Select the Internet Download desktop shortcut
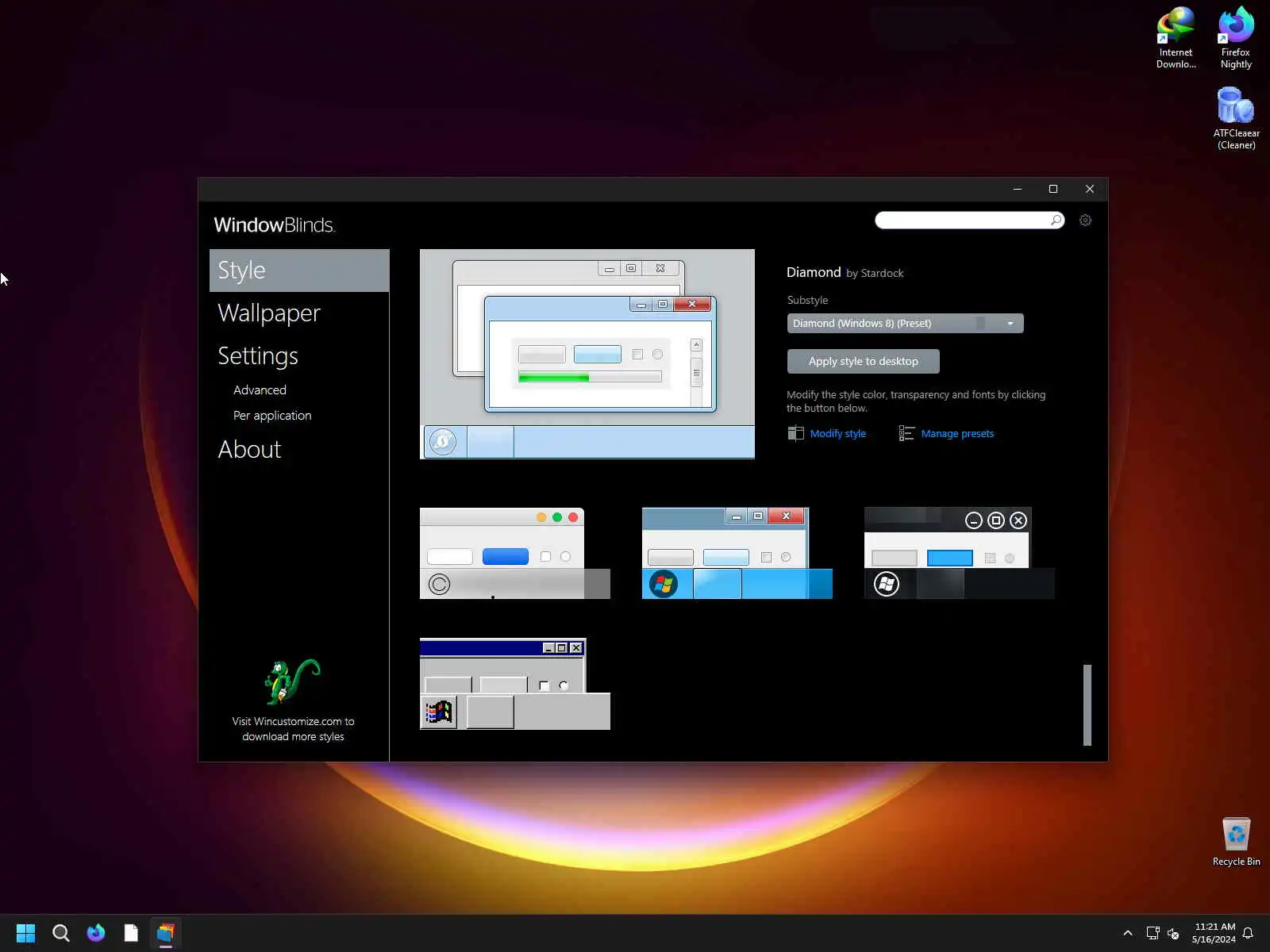 coord(1176,38)
